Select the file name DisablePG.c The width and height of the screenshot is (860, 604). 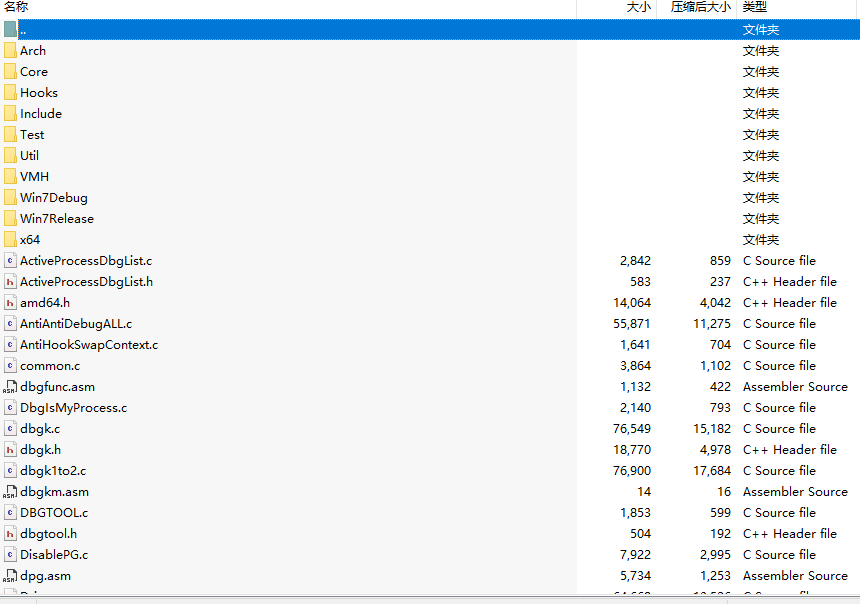pyautogui.click(x=54, y=555)
